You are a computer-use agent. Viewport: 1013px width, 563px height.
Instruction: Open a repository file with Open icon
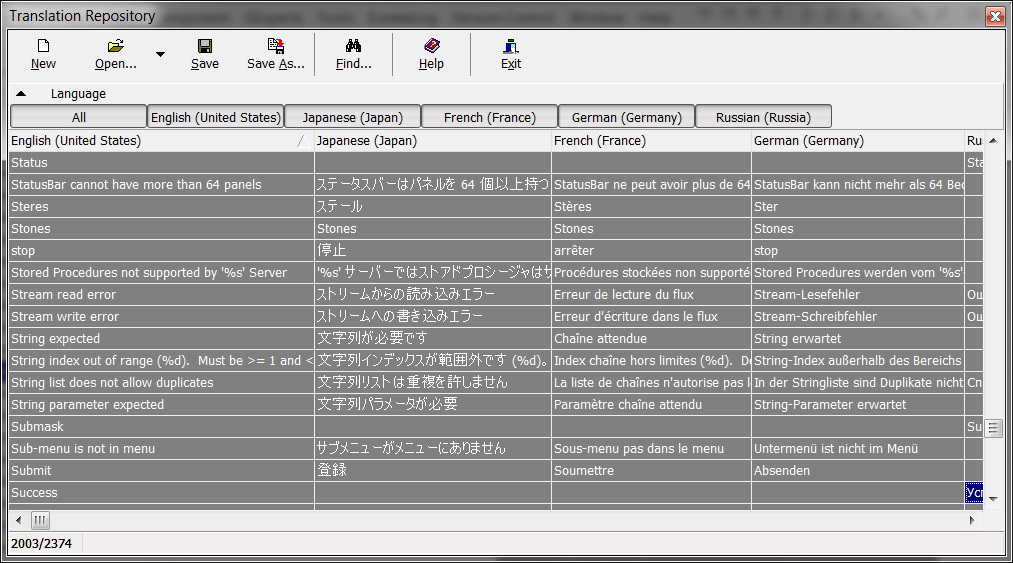(116, 46)
